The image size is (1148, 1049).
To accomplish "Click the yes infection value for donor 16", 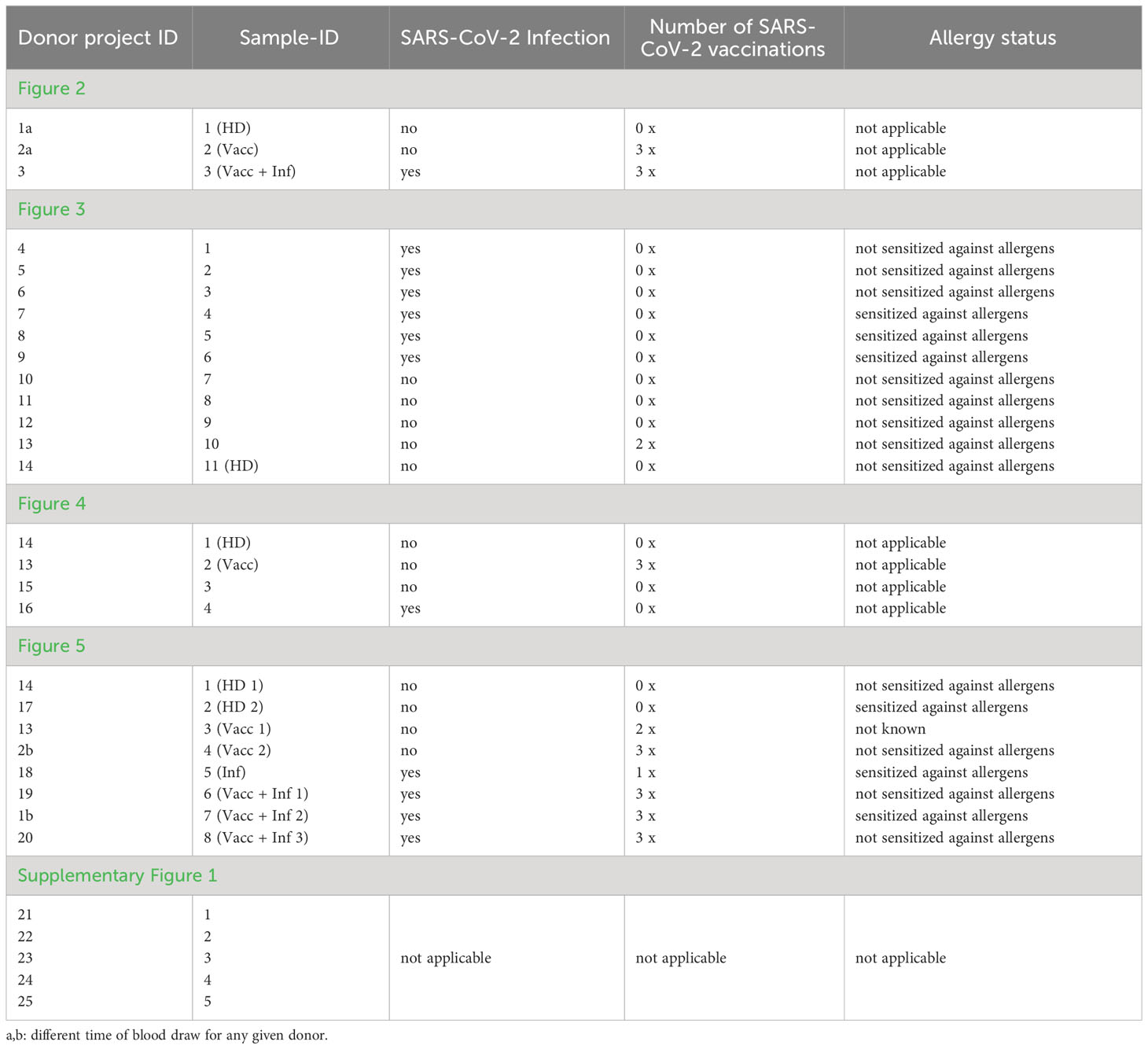I will [410, 609].
